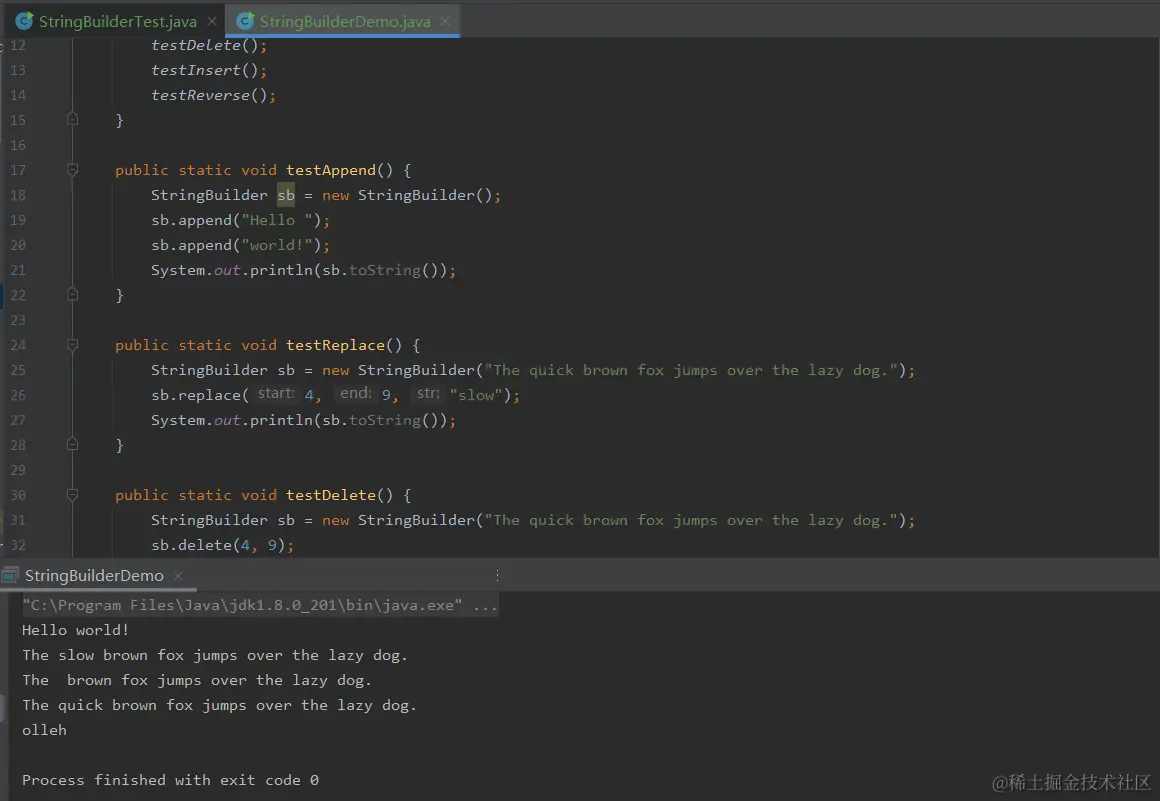
Task: Collapse the testReplace method fold marker
Action: click(x=72, y=345)
